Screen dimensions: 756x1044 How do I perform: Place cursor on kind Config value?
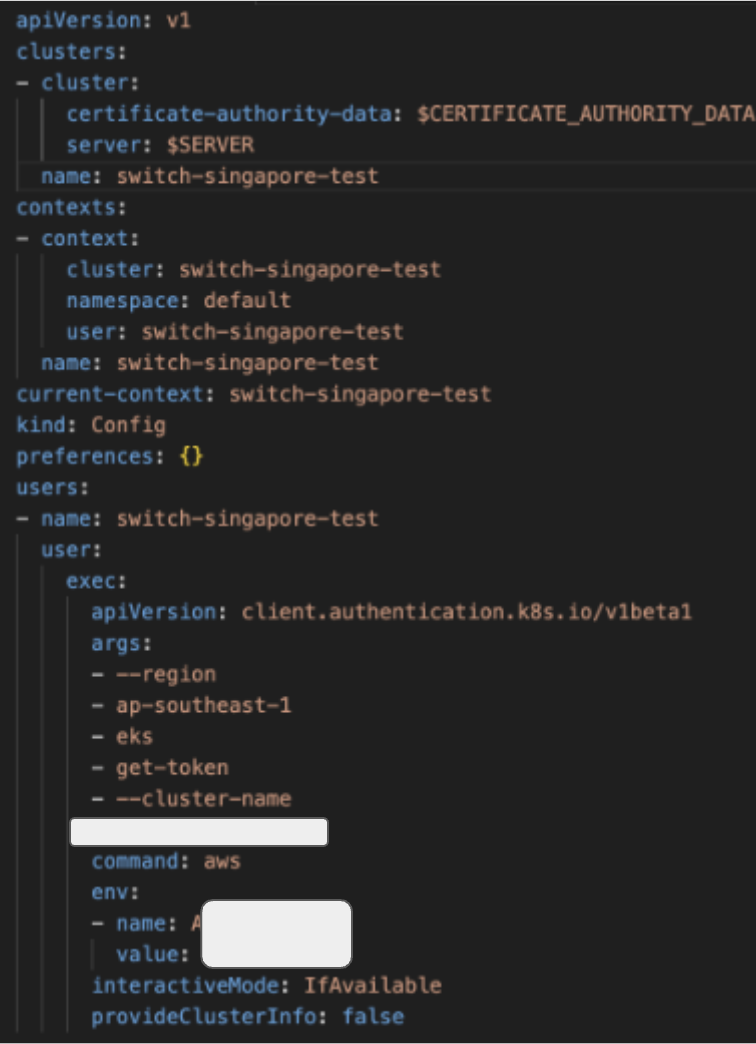pos(128,425)
